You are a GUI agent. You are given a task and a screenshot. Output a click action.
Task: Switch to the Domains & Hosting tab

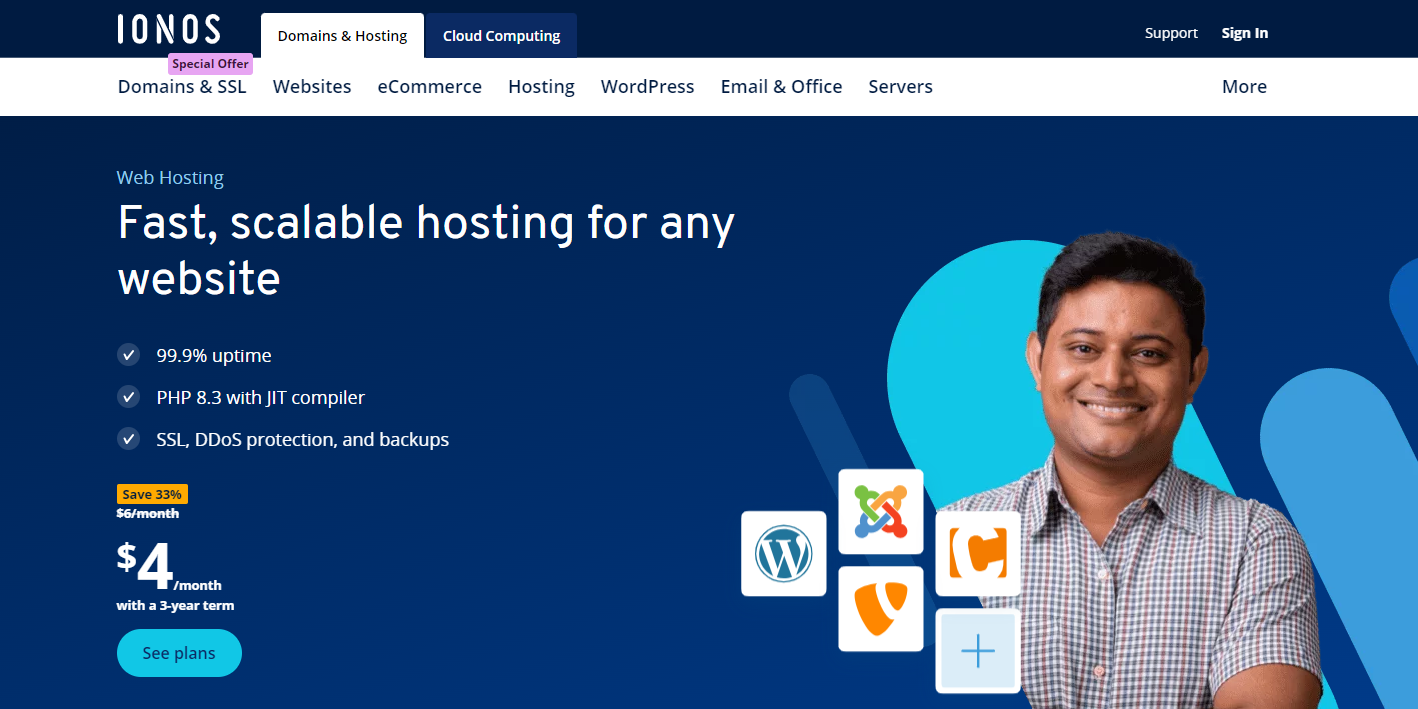[342, 36]
